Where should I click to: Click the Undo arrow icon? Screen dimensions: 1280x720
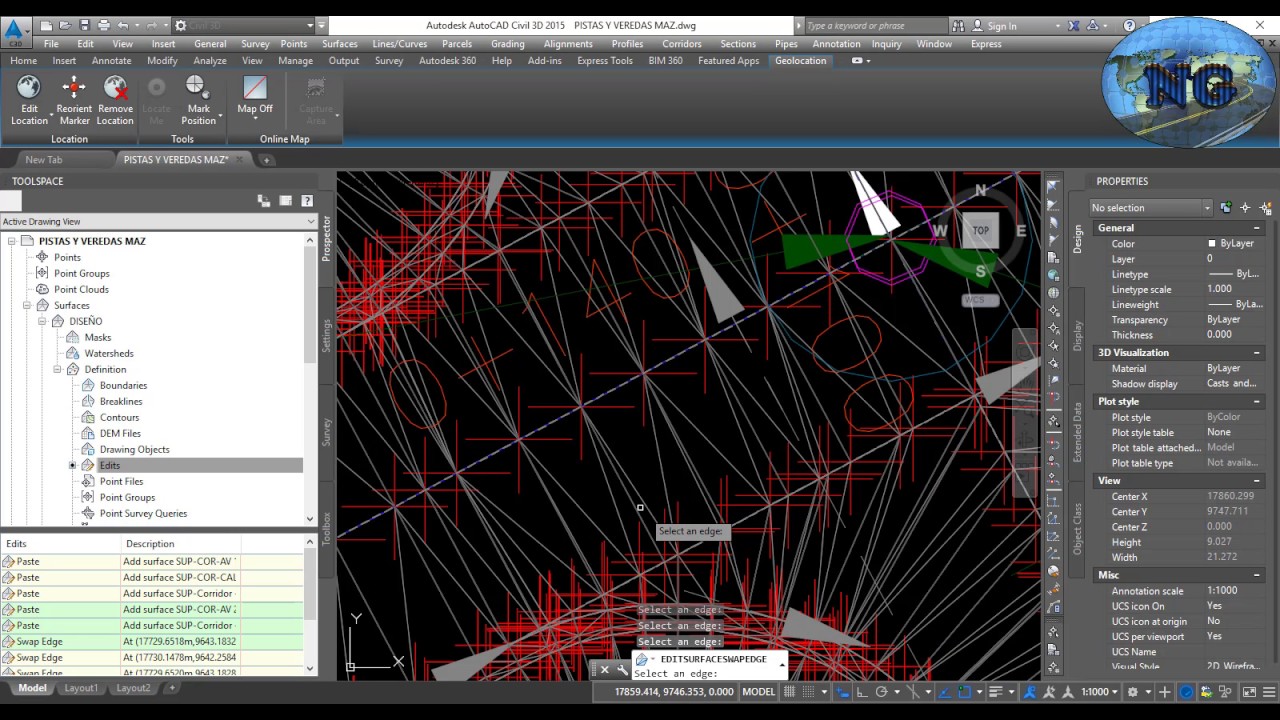pyautogui.click(x=123, y=25)
